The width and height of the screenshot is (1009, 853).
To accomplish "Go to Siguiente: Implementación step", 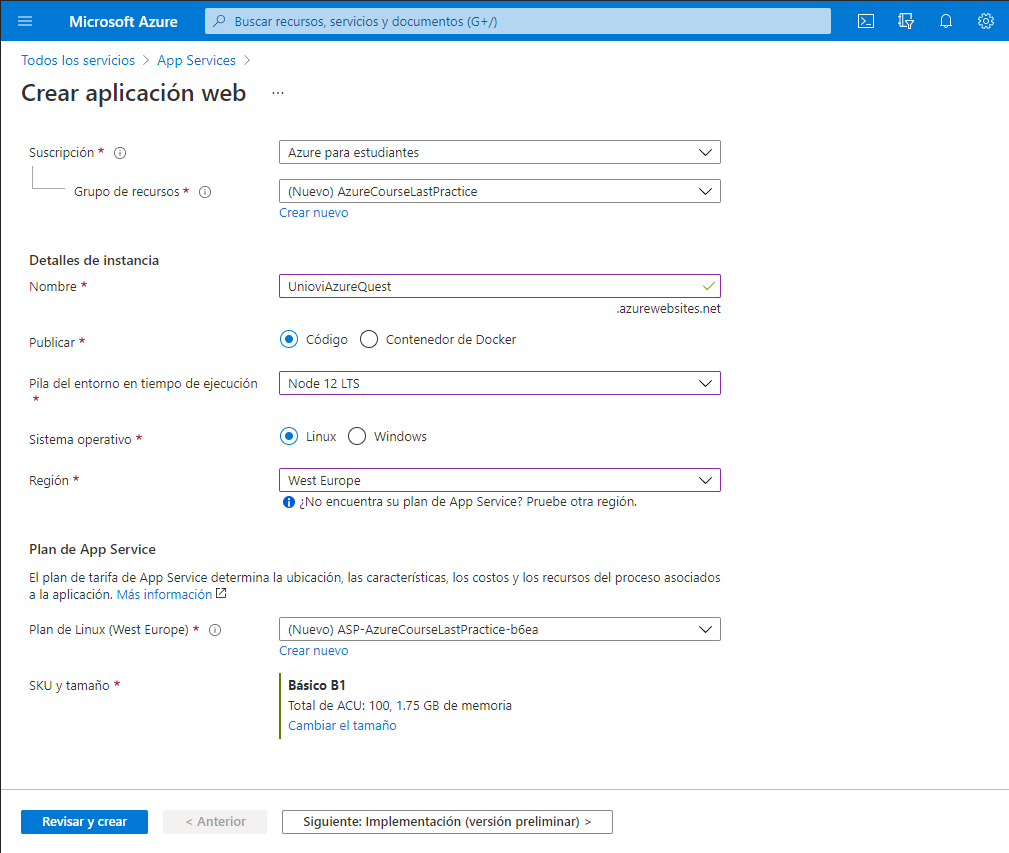I will point(447,822).
